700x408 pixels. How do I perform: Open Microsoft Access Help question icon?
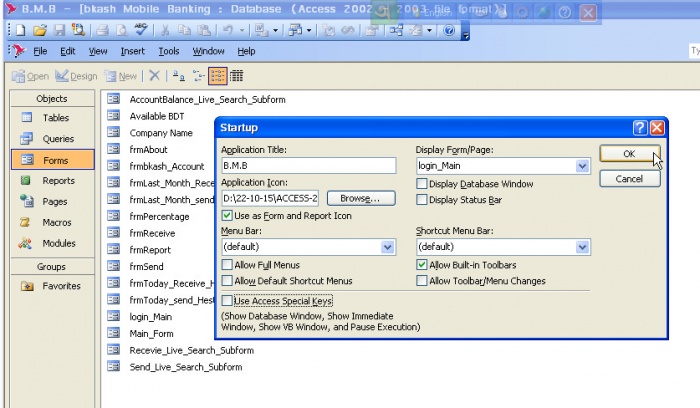(449, 30)
